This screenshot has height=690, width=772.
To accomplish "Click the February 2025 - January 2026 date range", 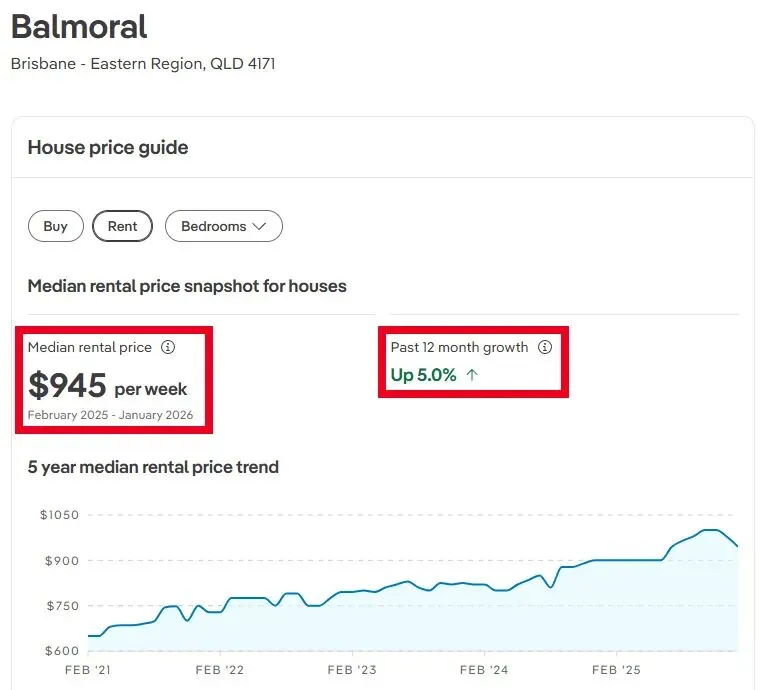I will click(x=110, y=415).
